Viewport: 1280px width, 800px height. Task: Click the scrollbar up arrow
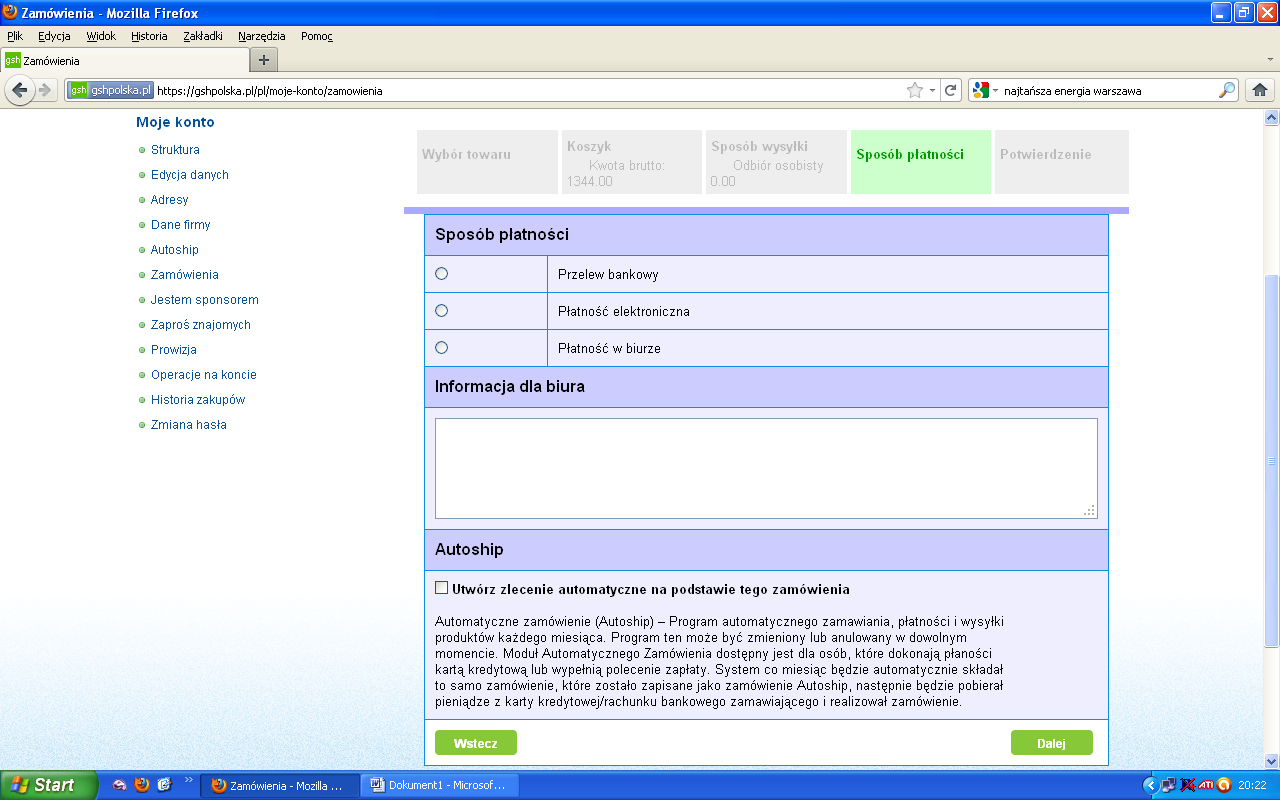pyautogui.click(x=1272, y=118)
